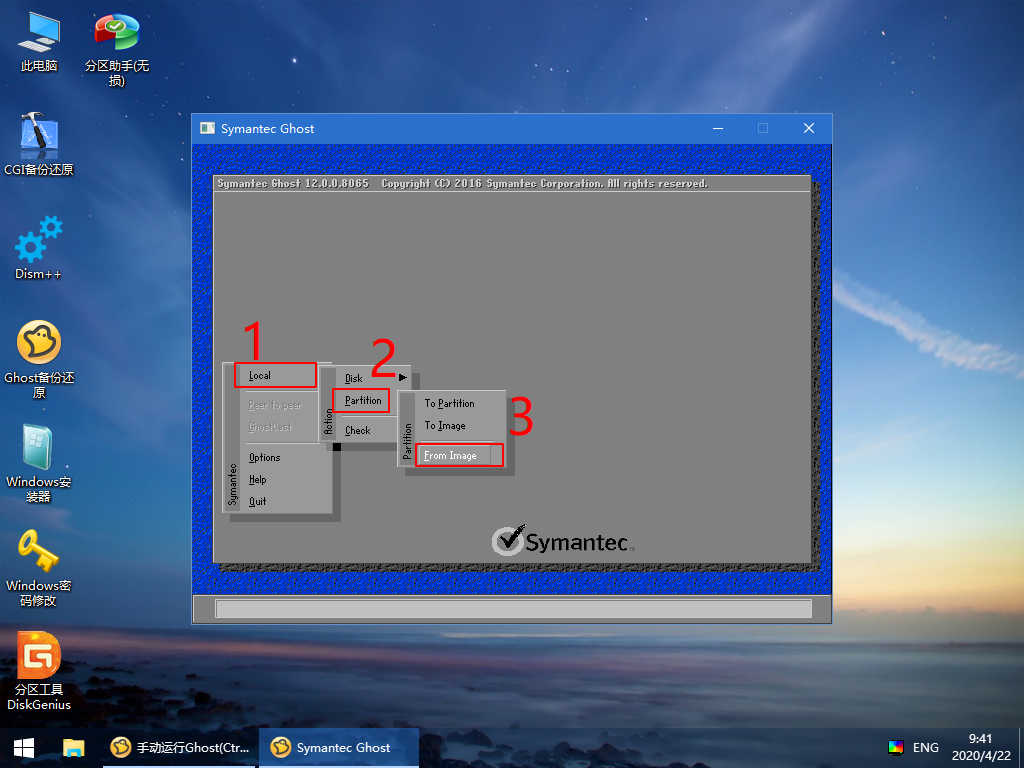Select Check in the Action submenu
This screenshot has height=768, width=1024.
pyautogui.click(x=357, y=430)
